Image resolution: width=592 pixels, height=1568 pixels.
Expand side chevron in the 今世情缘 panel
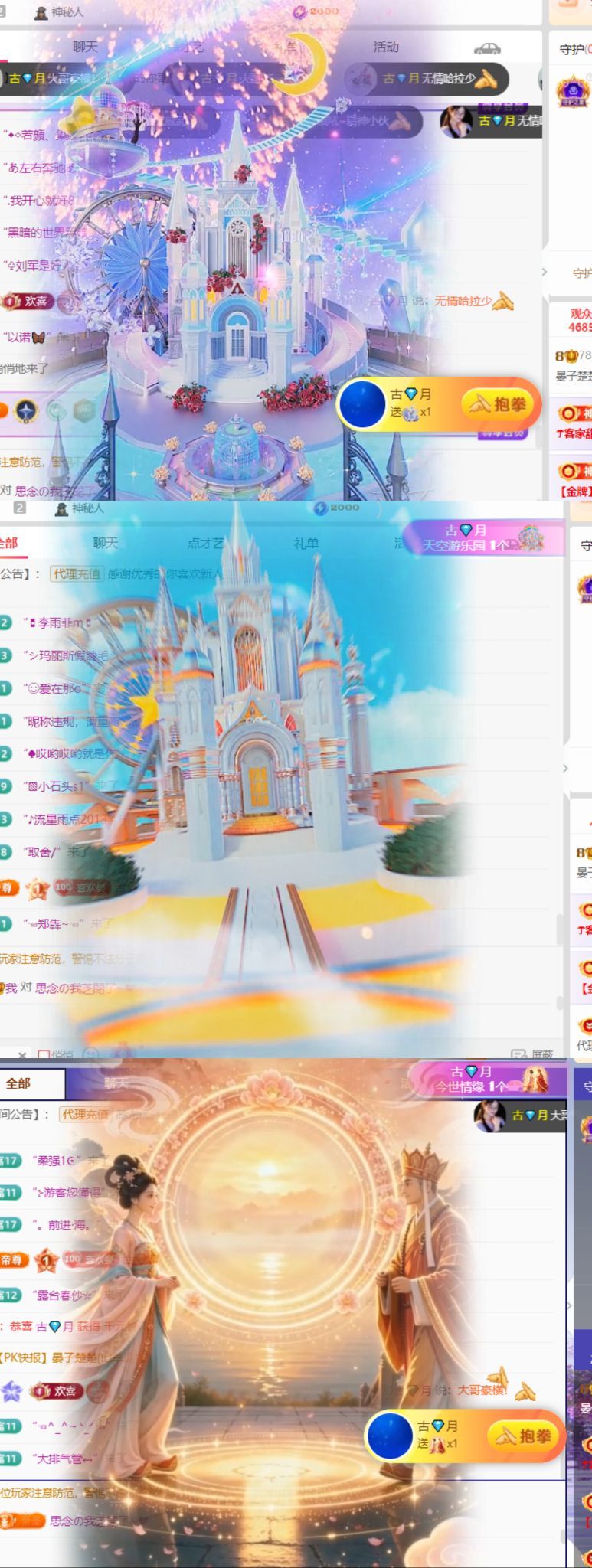click(568, 1305)
